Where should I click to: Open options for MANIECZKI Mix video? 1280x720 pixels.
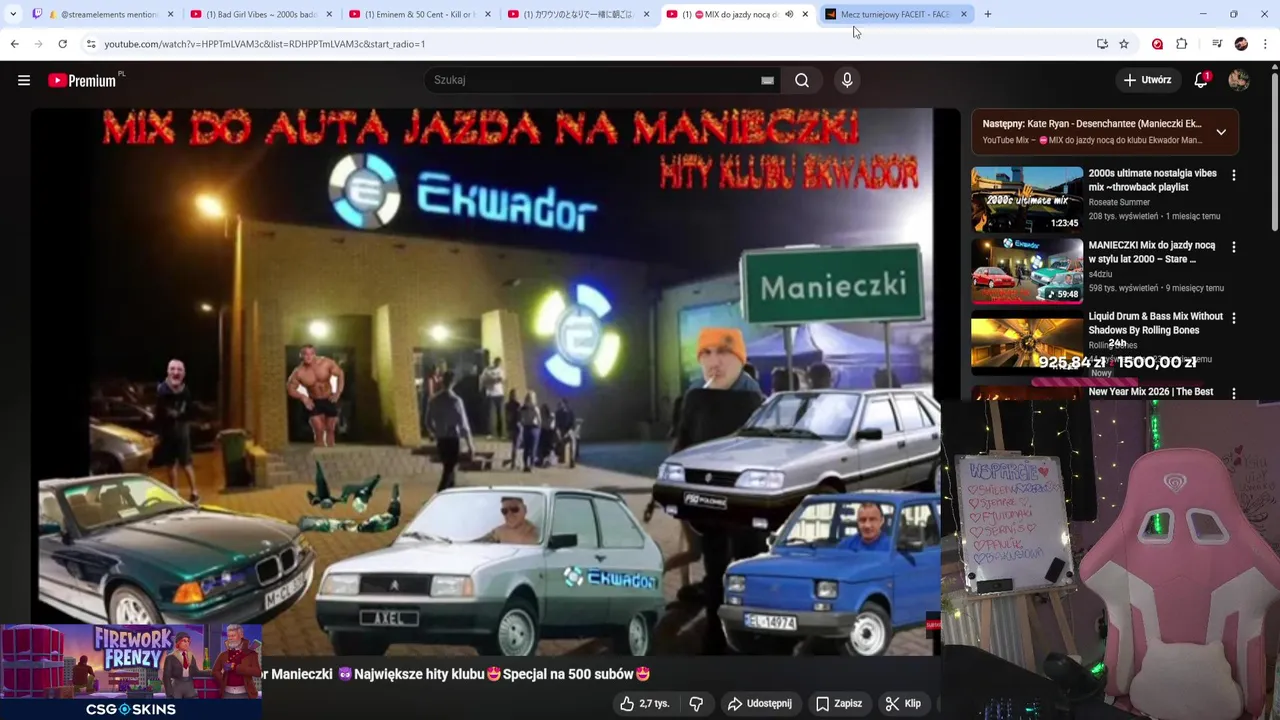pyautogui.click(x=1233, y=247)
